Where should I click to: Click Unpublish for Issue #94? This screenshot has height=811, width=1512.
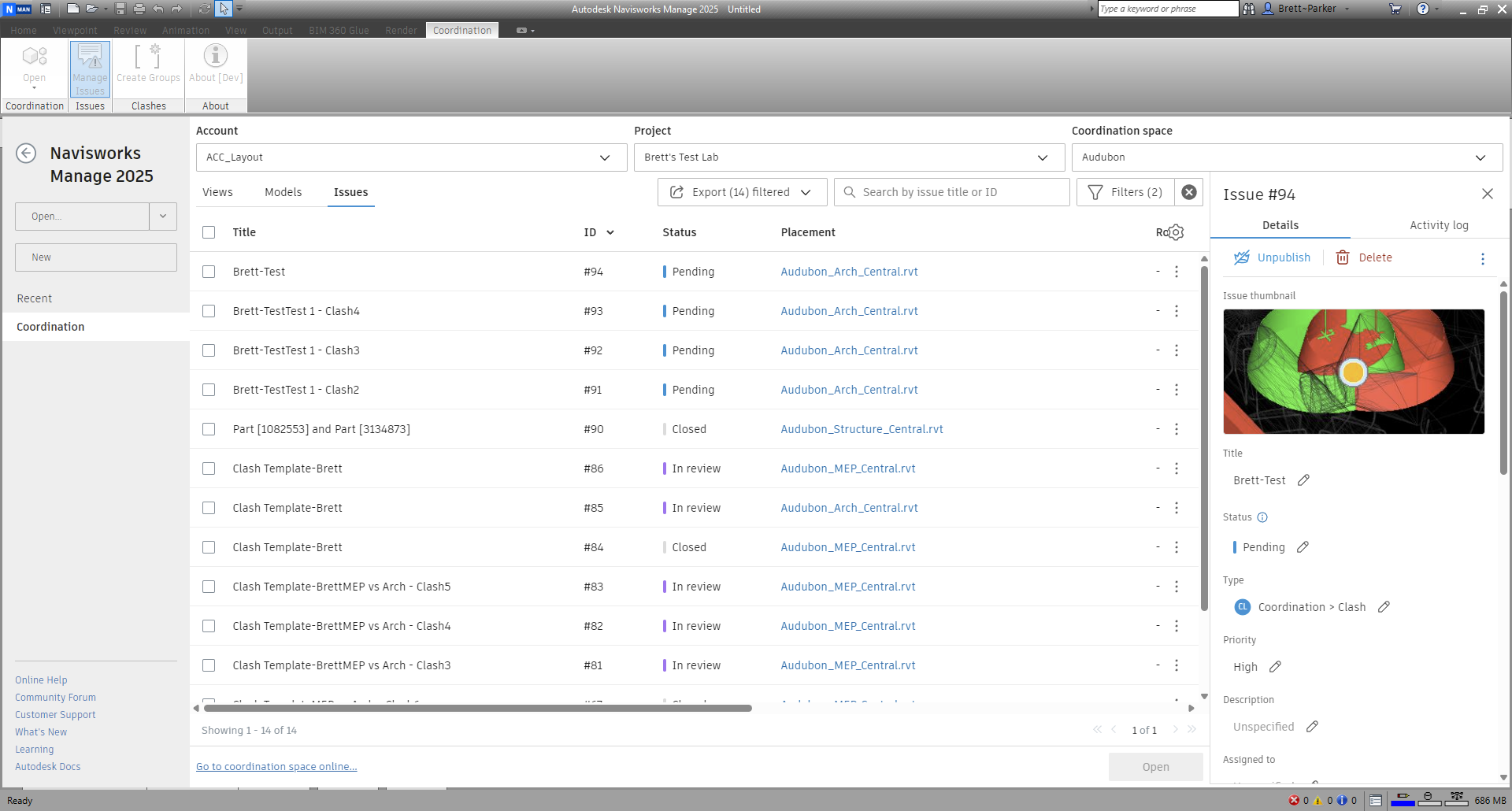tap(1271, 257)
